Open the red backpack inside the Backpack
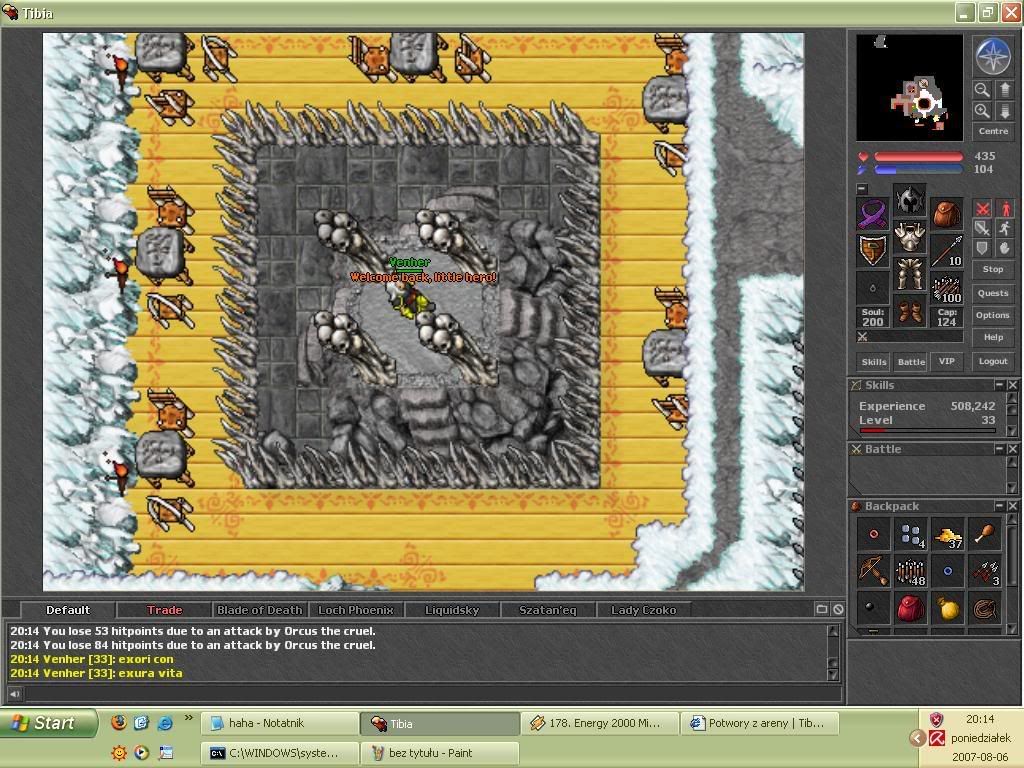Viewport: 1024px width, 768px height. pos(910,607)
